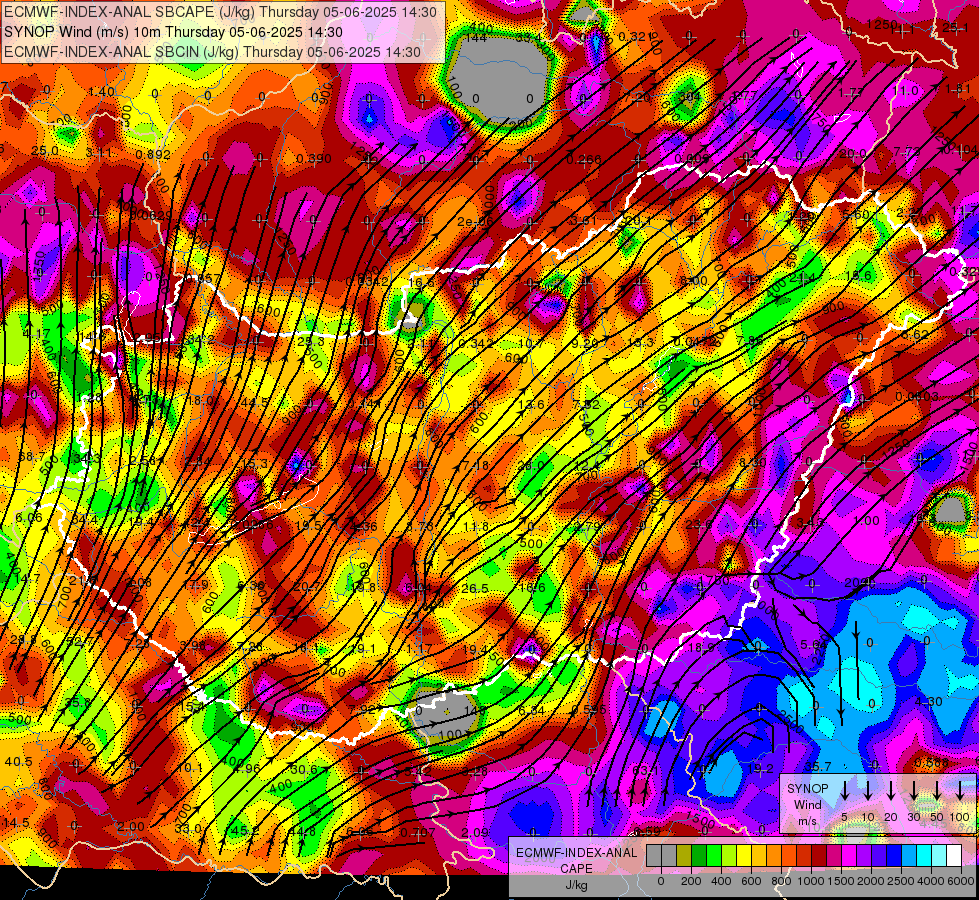Click the 20 m/s wind arrow in legend

(891, 791)
